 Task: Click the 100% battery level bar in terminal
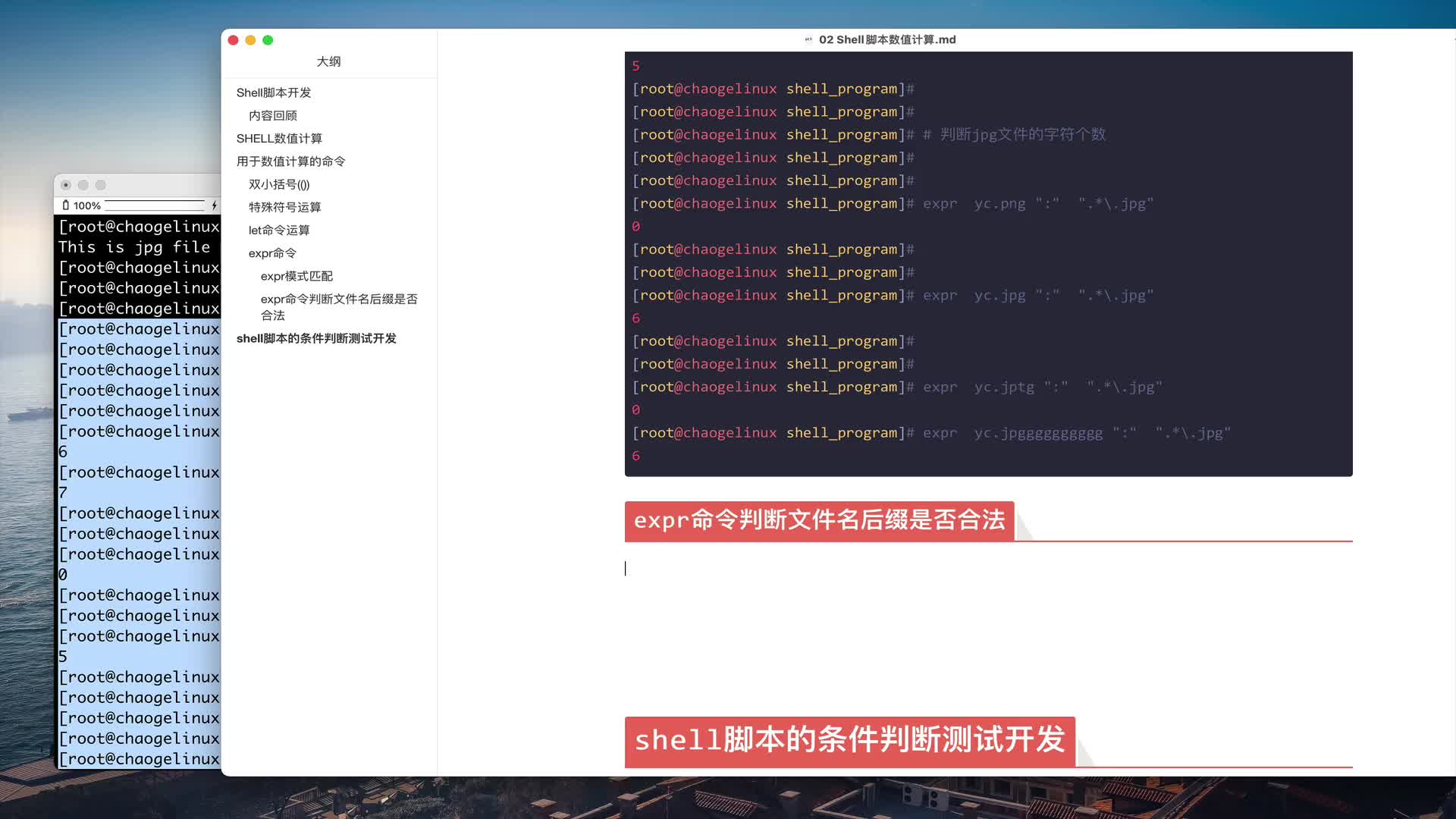click(155, 206)
